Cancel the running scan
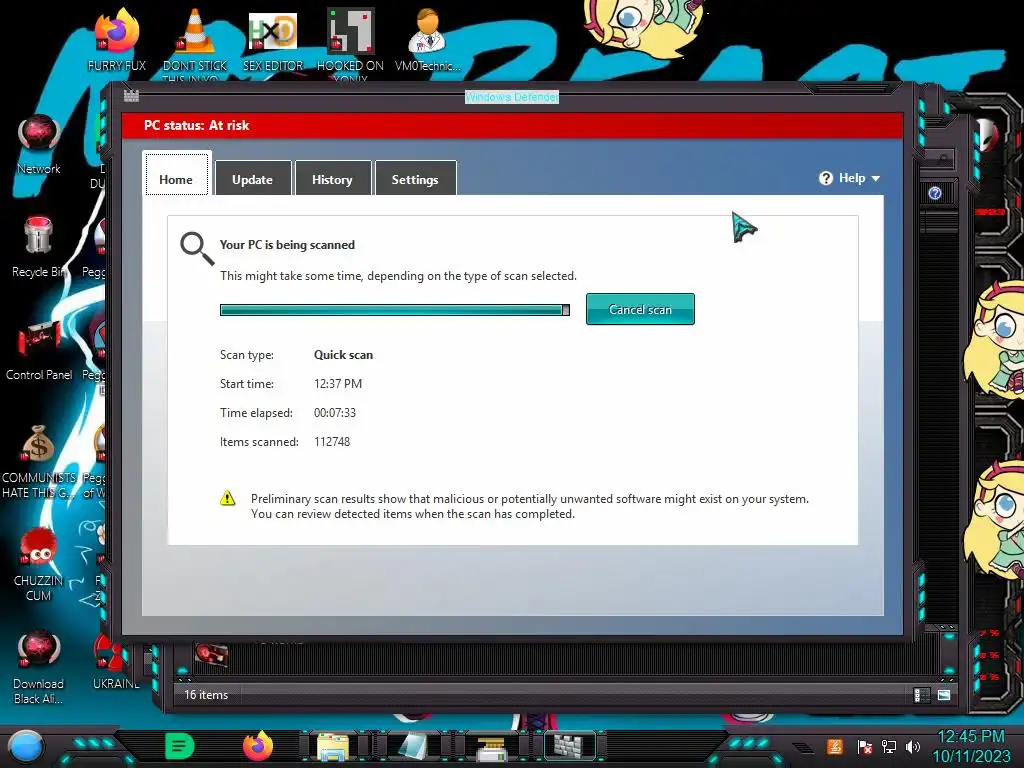The height and width of the screenshot is (768, 1024). tap(640, 309)
